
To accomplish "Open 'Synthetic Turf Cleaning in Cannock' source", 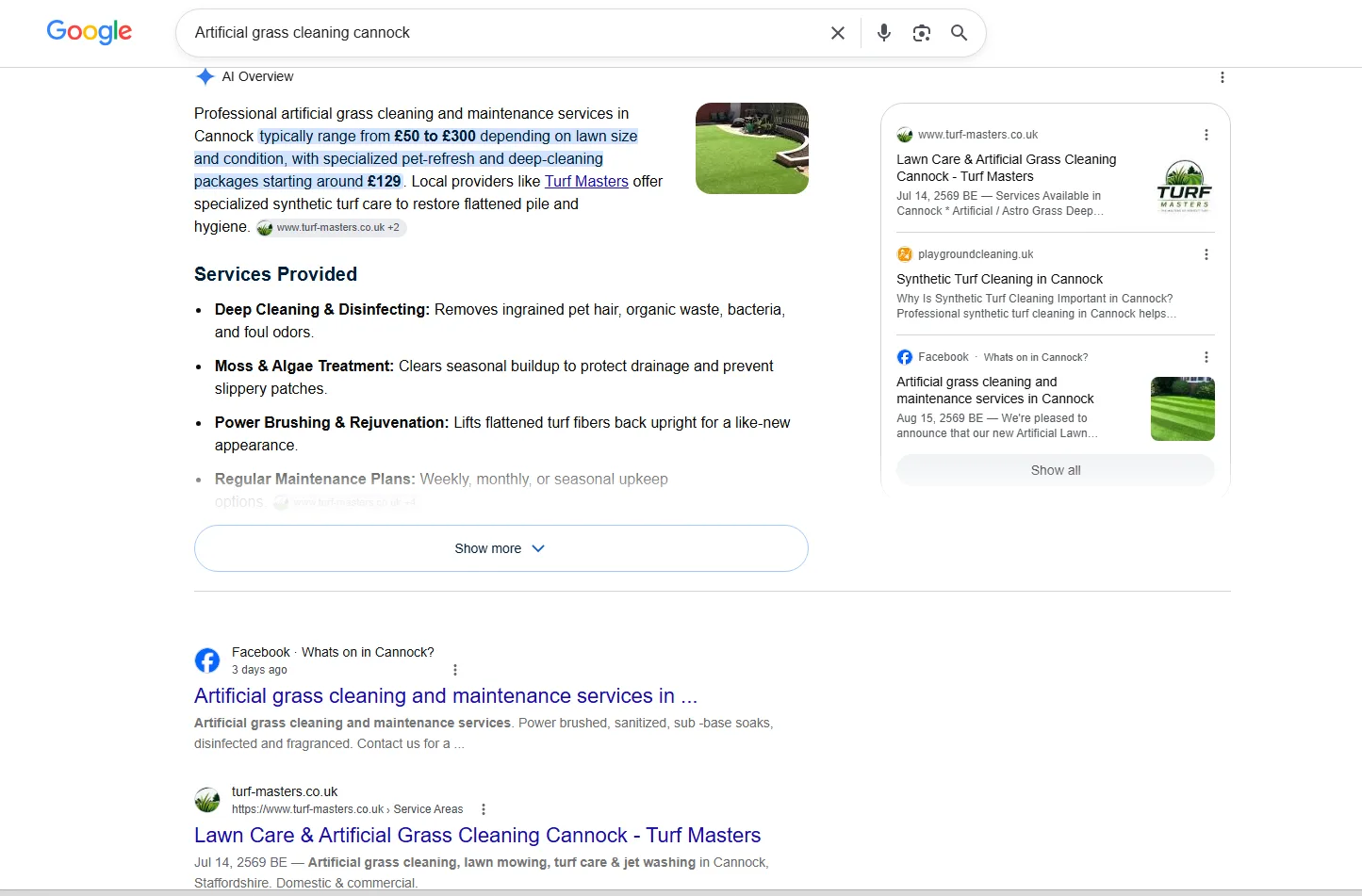I will point(999,279).
